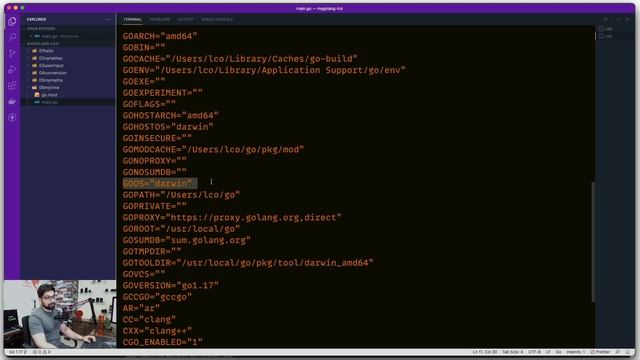
Task: Click the highlighted GOOS="darwin" line
Action: 160,183
